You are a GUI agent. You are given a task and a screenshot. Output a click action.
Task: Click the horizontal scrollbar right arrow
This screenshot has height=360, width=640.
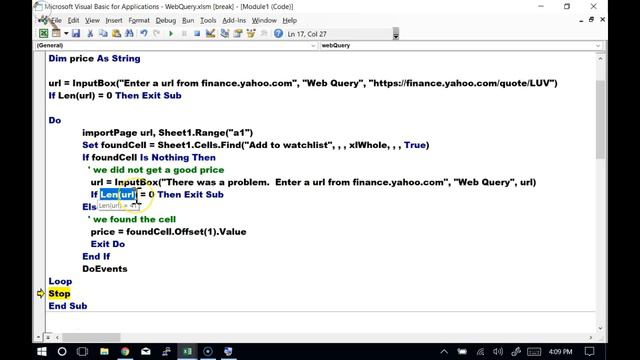click(591, 338)
